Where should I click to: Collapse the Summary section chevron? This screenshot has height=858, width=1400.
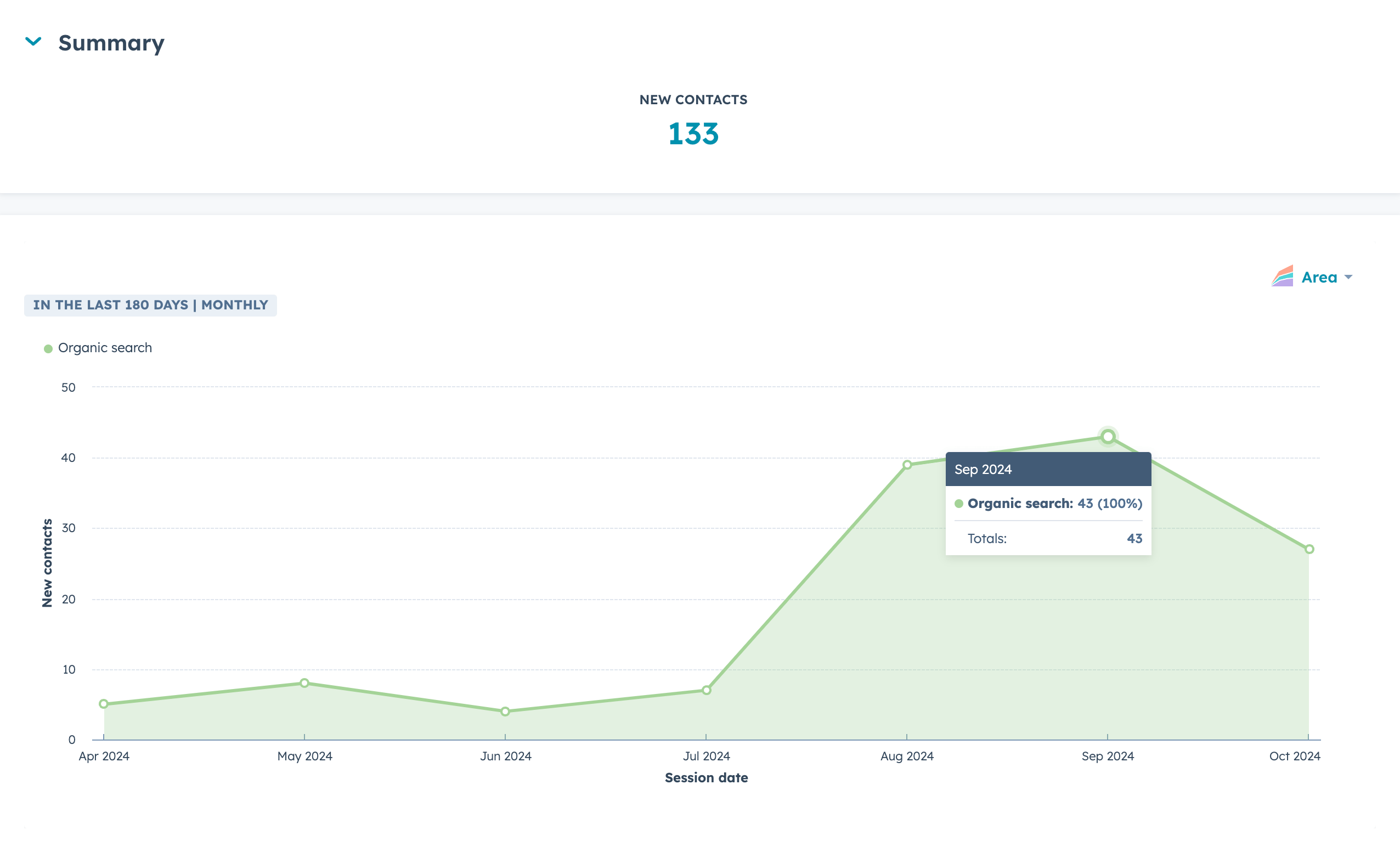pos(33,42)
